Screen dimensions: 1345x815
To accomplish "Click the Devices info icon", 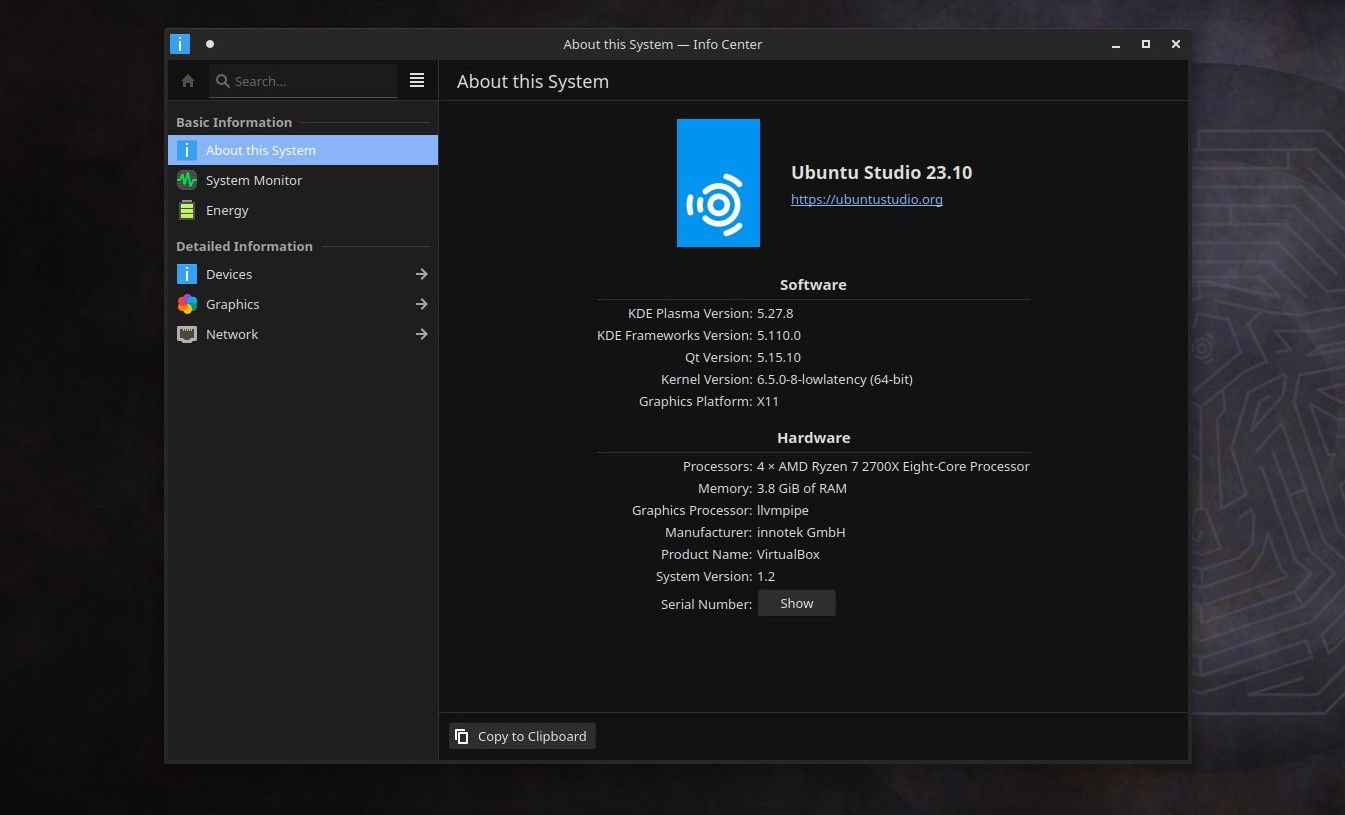I will click(187, 274).
